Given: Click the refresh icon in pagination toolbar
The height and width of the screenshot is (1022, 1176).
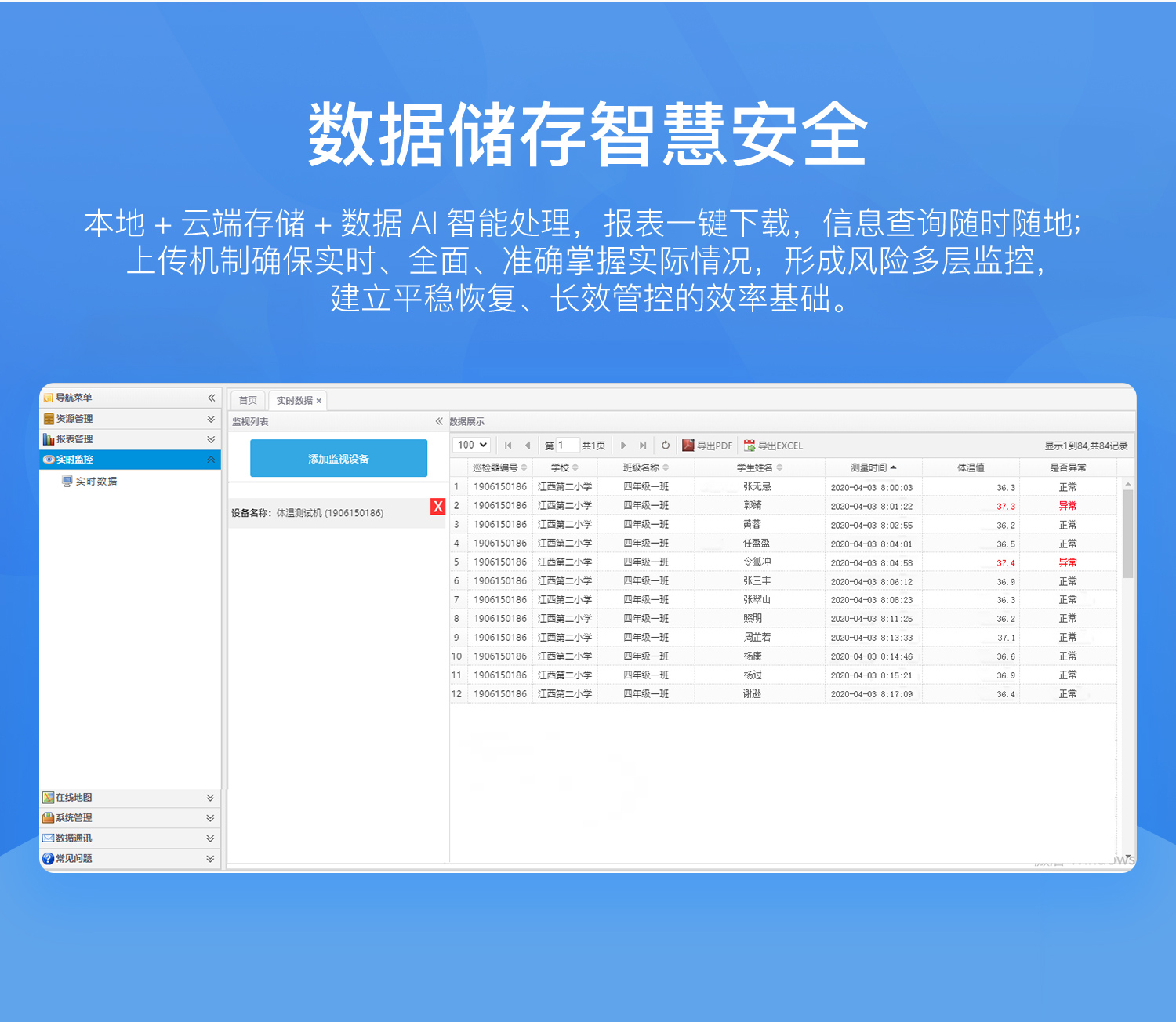Looking at the screenshot, I should click(666, 446).
